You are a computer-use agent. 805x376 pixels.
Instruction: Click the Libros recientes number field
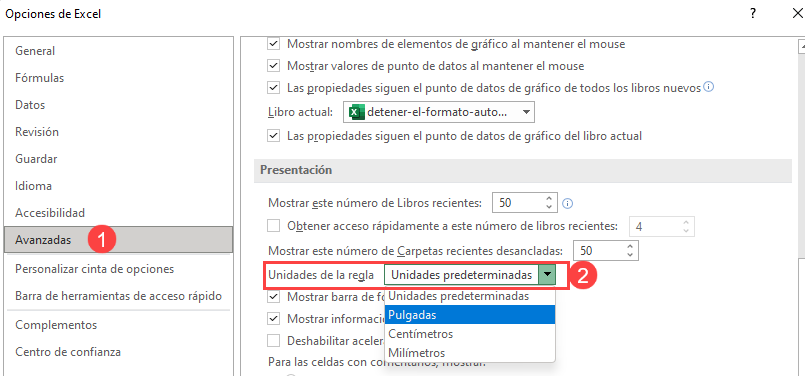coord(518,203)
